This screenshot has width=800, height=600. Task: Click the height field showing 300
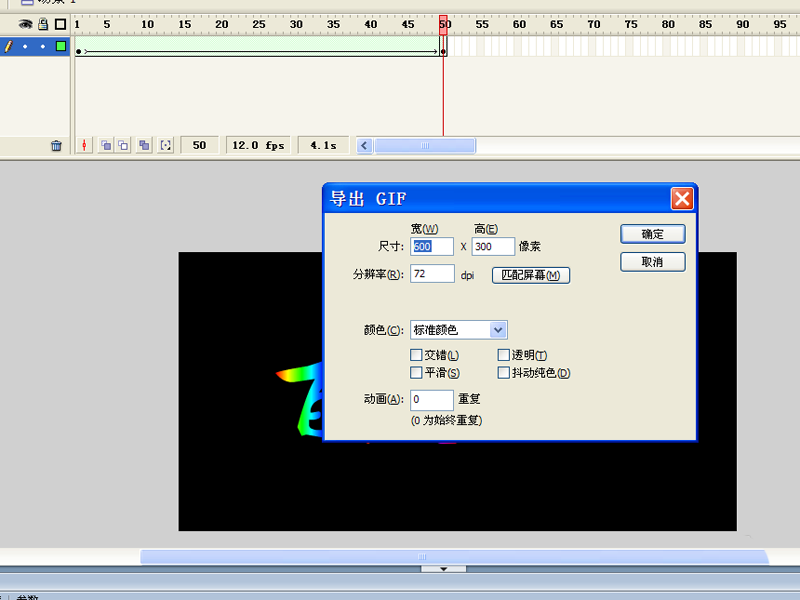tap(493, 246)
